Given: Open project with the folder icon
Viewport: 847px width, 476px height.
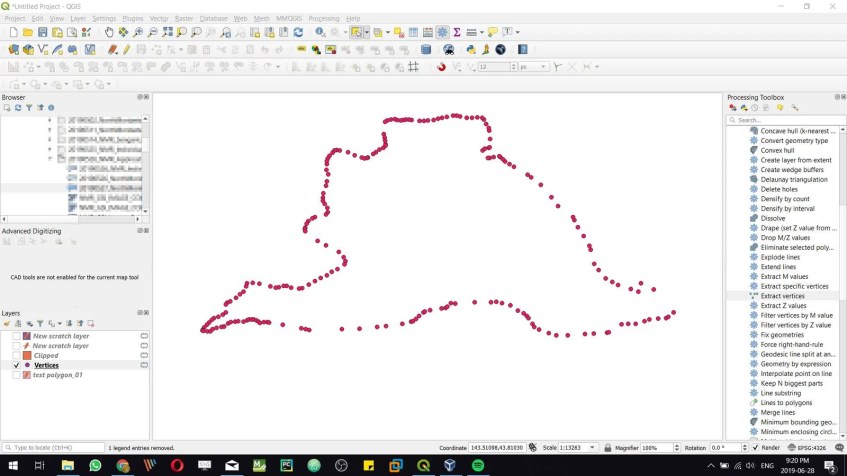Looking at the screenshot, I should point(28,32).
